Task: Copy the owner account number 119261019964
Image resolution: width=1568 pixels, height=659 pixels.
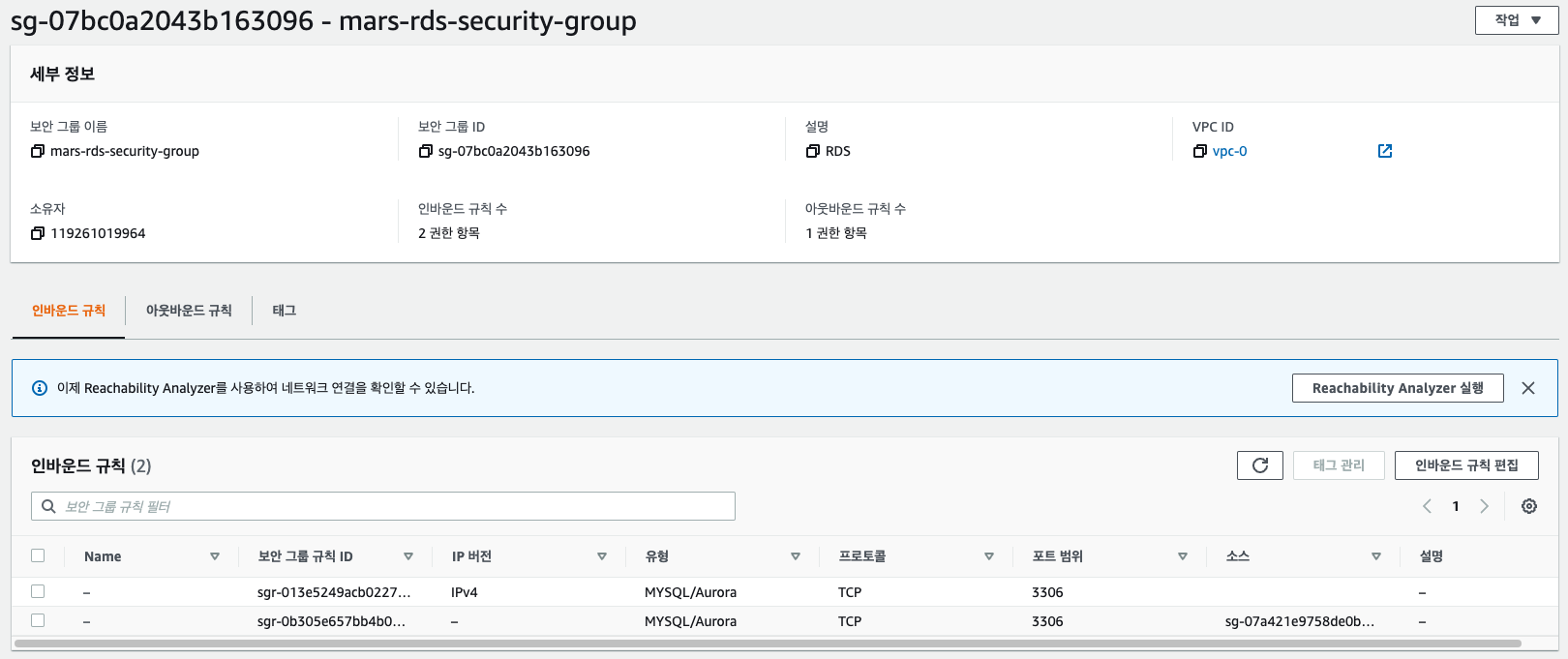Action: [38, 233]
